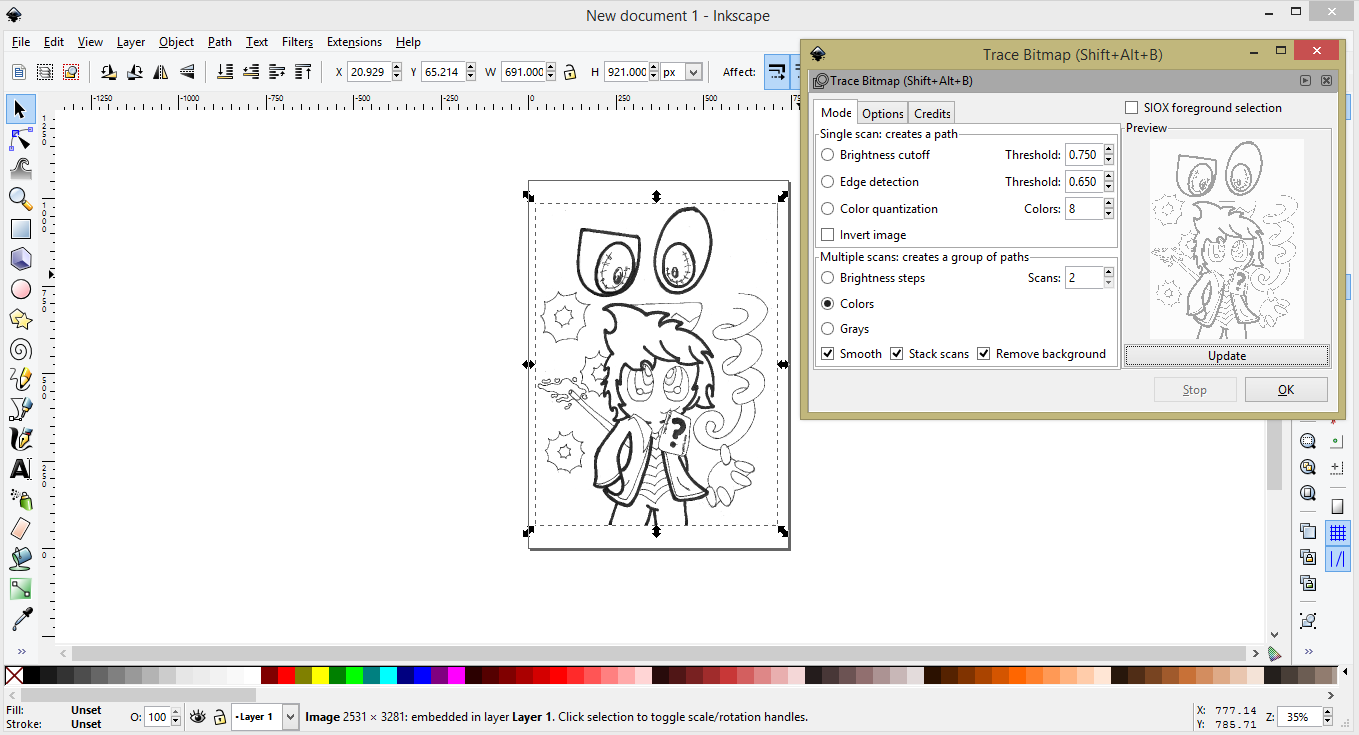
Task: Rotate the selection 90 degrees clockwise
Action: pos(134,72)
